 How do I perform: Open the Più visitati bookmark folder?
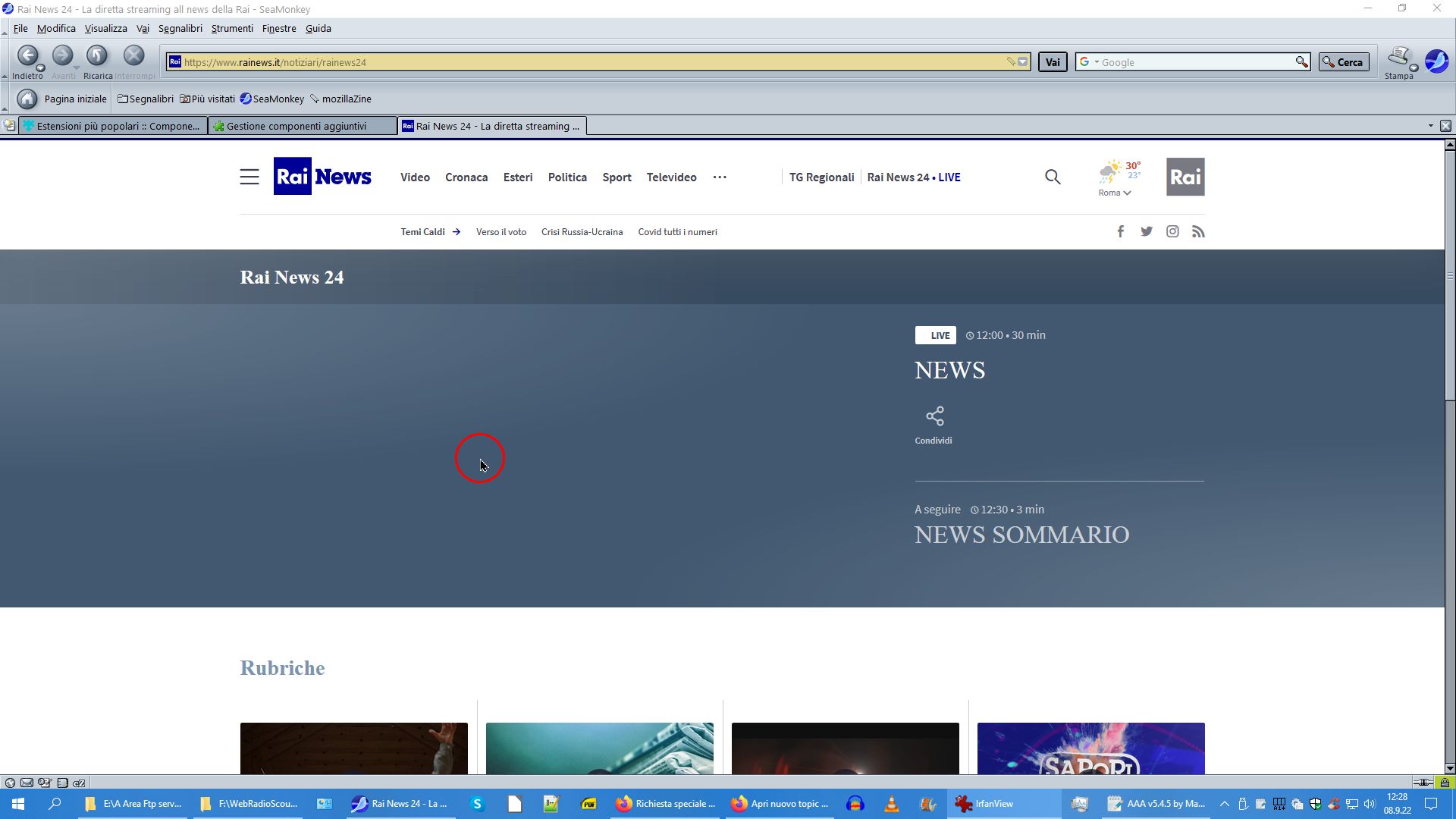[x=207, y=99]
